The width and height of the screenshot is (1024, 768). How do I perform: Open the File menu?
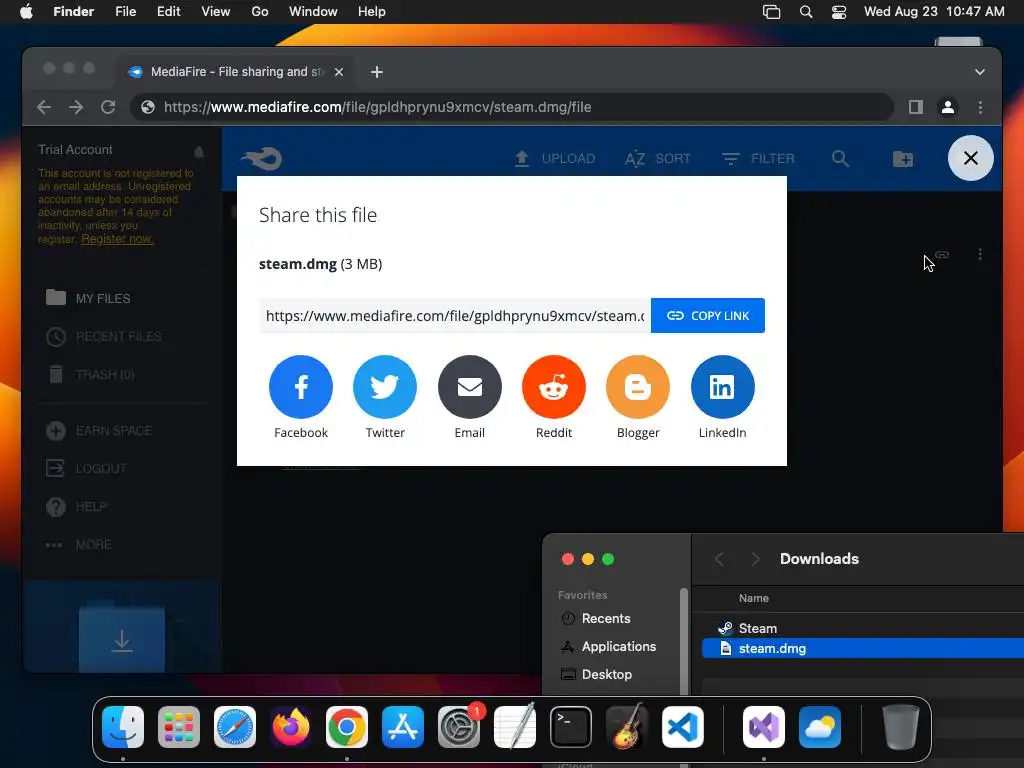point(125,12)
